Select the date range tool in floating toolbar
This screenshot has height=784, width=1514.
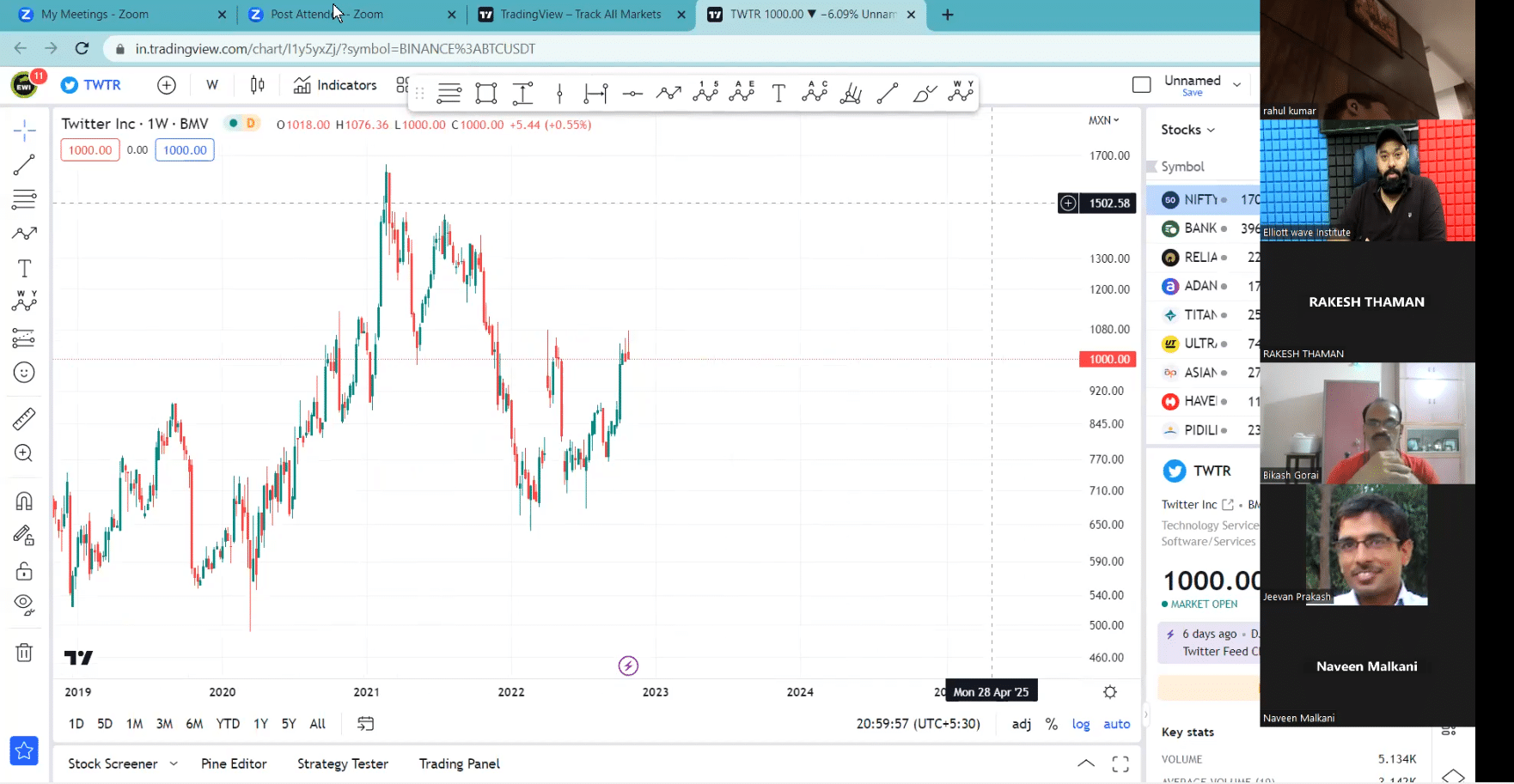pyautogui.click(x=595, y=93)
